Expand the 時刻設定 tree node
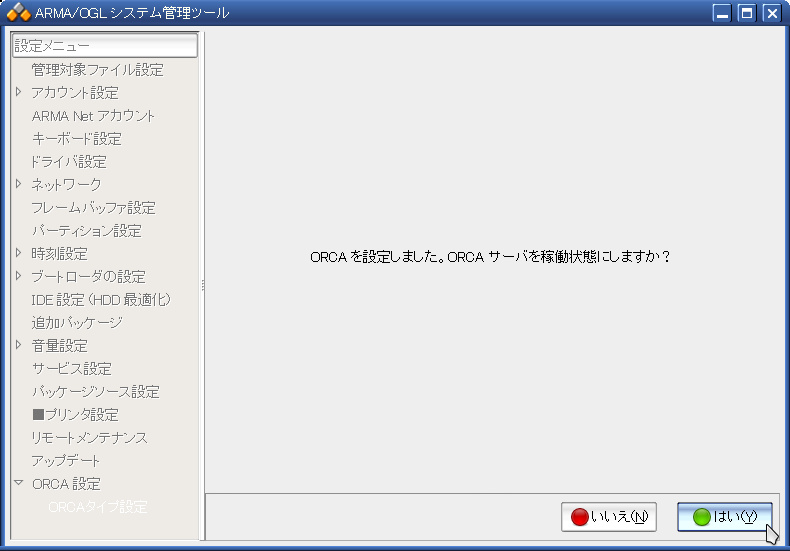Screen dimensions: 790x551 click(18, 253)
